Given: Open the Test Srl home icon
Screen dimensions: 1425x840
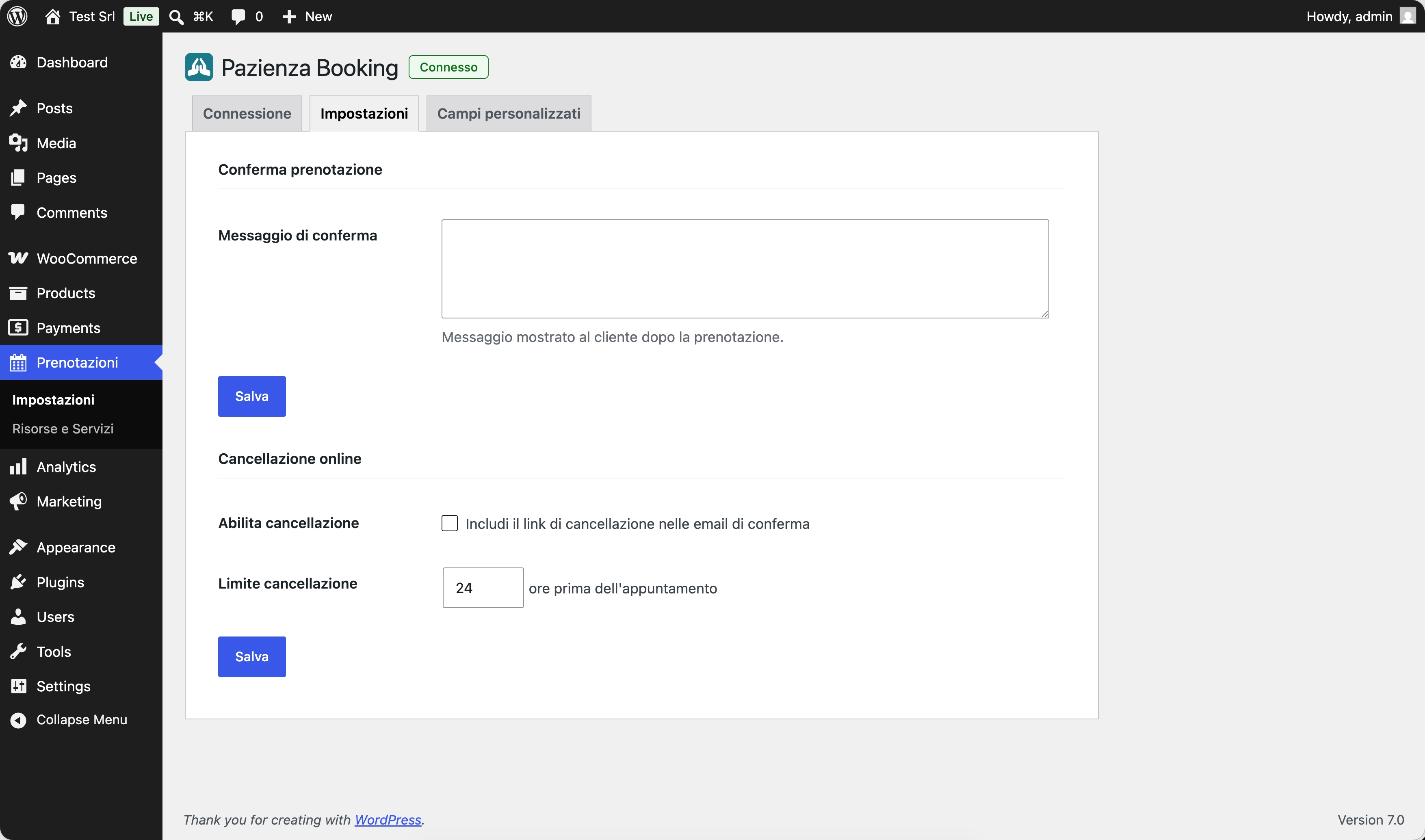Looking at the screenshot, I should [x=53, y=16].
